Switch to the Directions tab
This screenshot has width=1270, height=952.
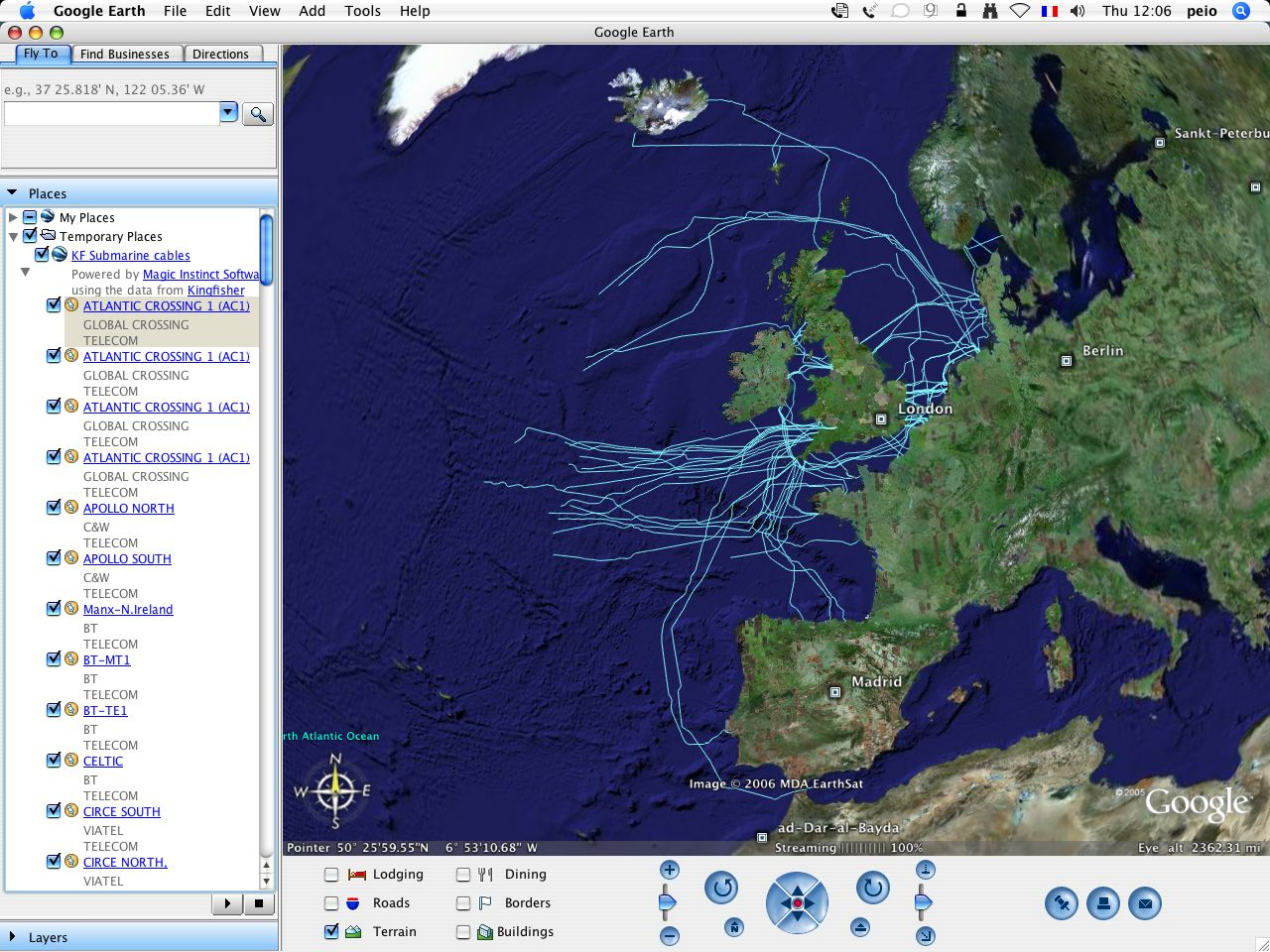tap(220, 55)
